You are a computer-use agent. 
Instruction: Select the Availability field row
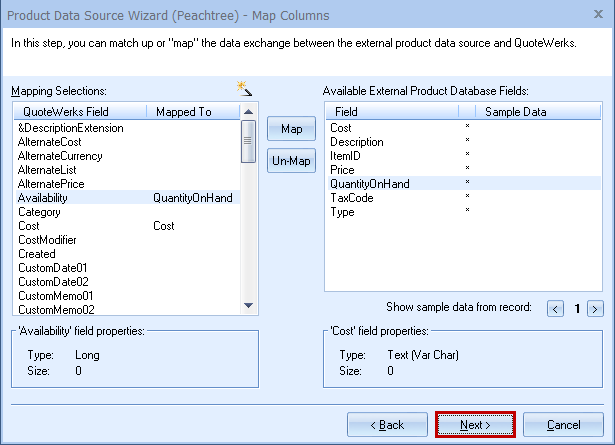coord(127,198)
